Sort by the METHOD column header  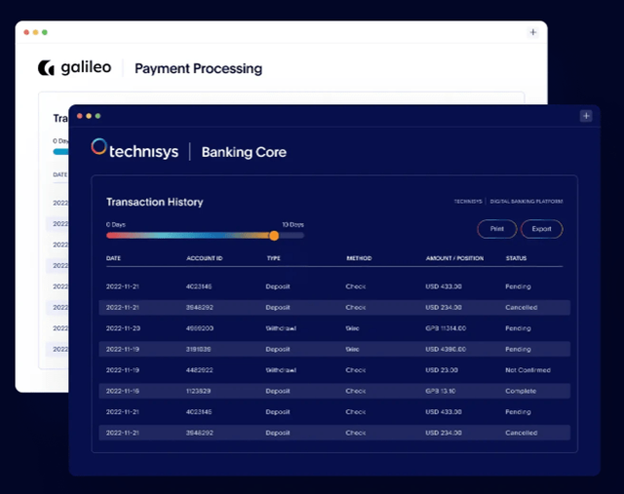click(359, 258)
